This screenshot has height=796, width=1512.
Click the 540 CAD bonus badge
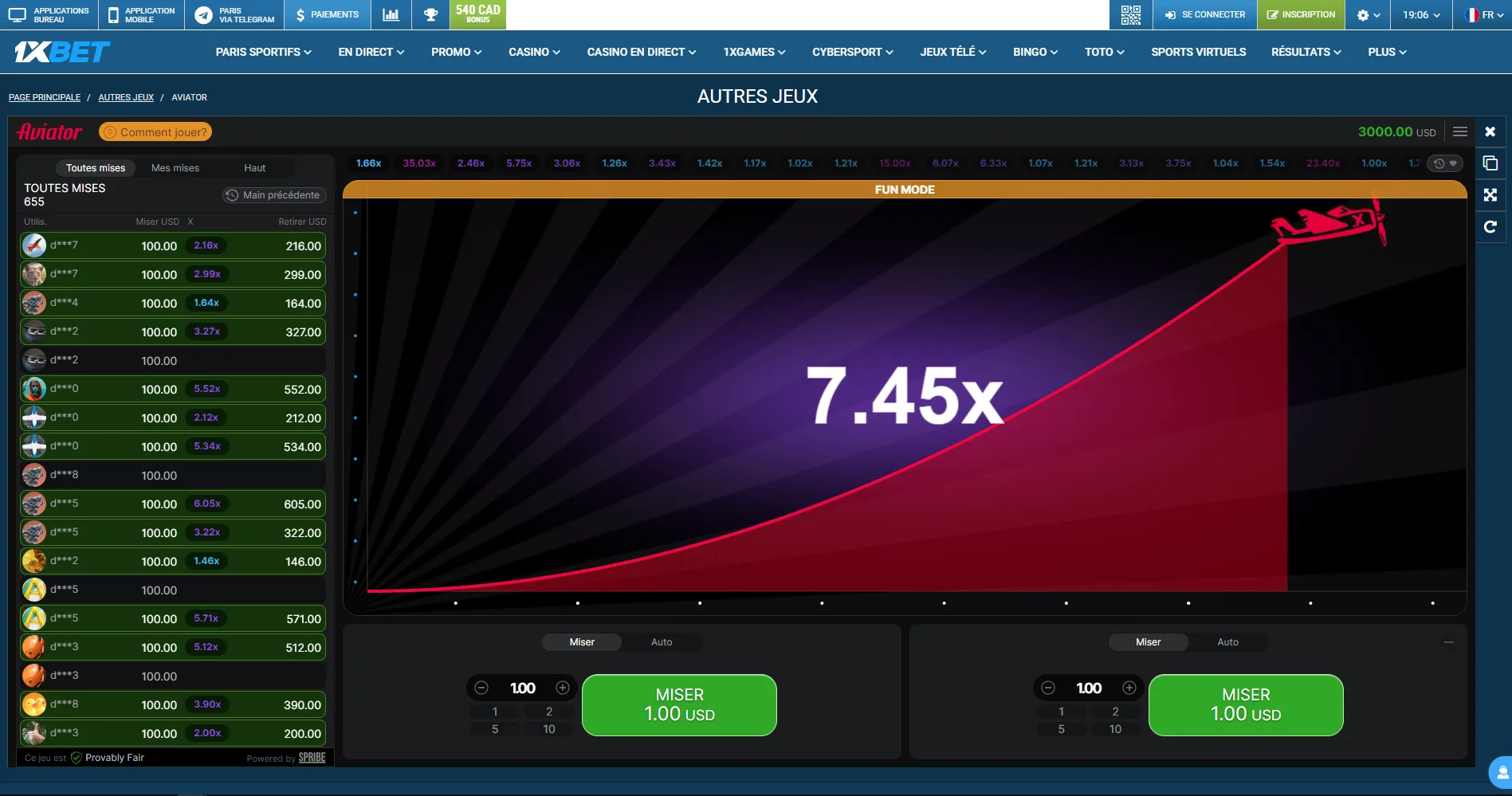pos(478,14)
